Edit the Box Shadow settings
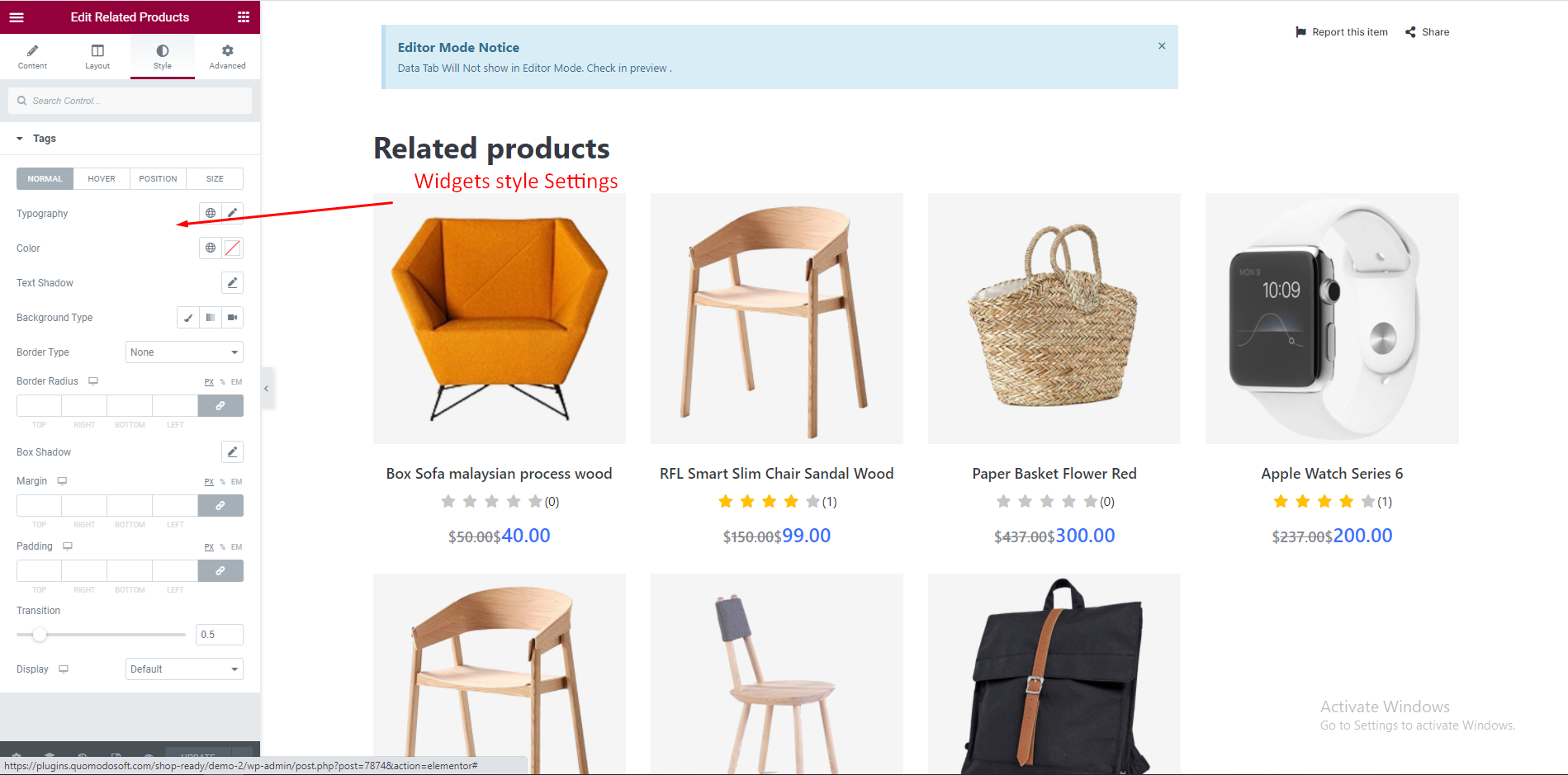Image resolution: width=1568 pixels, height=775 pixels. (233, 452)
